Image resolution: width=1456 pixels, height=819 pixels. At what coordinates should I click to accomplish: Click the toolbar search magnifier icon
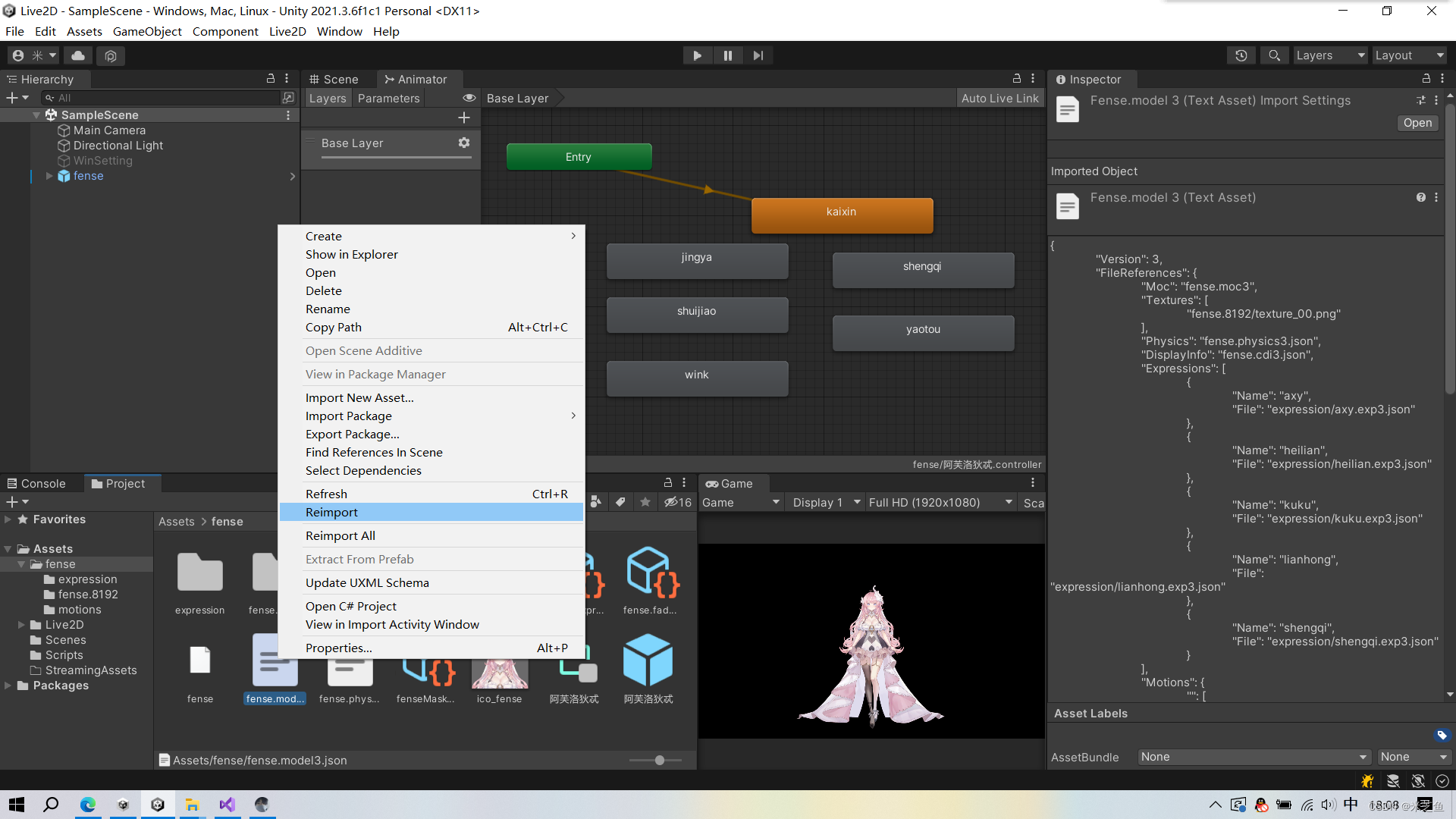coord(1275,55)
